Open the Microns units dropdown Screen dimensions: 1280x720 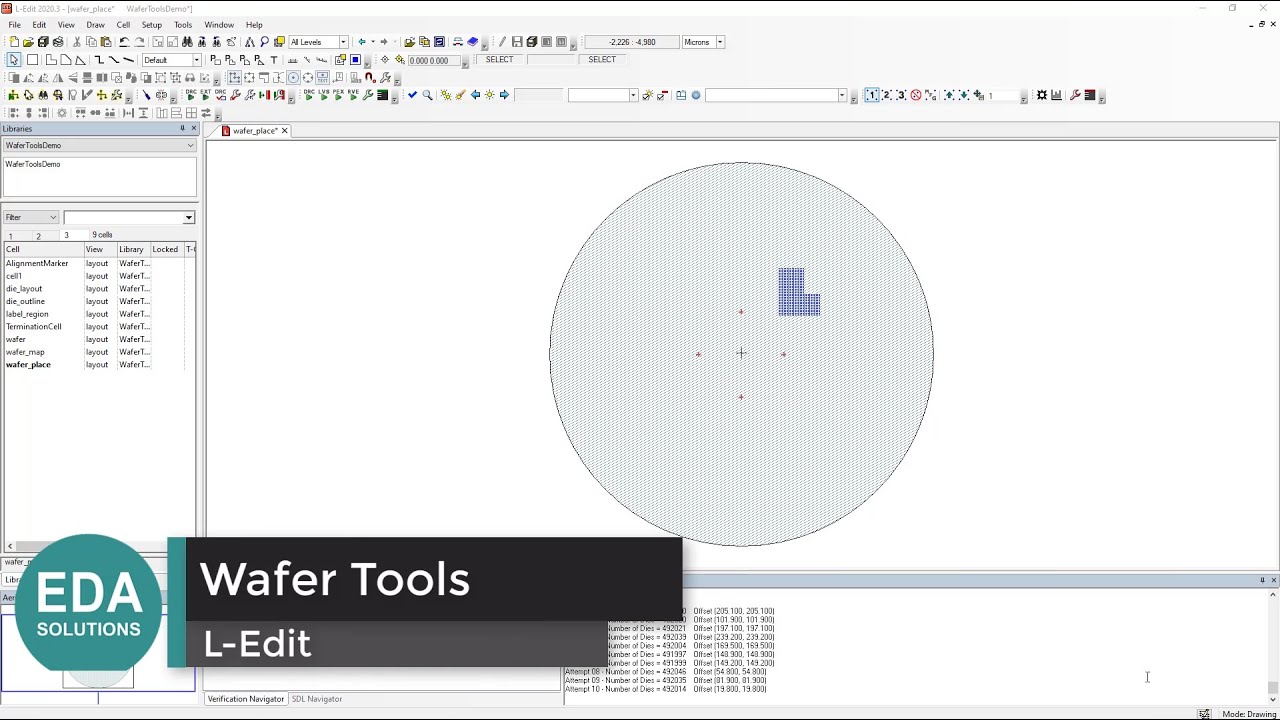click(x=720, y=42)
